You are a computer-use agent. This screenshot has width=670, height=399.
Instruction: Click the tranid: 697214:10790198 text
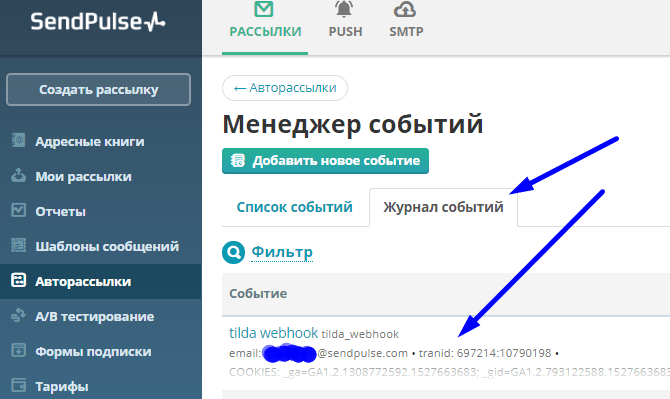[485, 353]
